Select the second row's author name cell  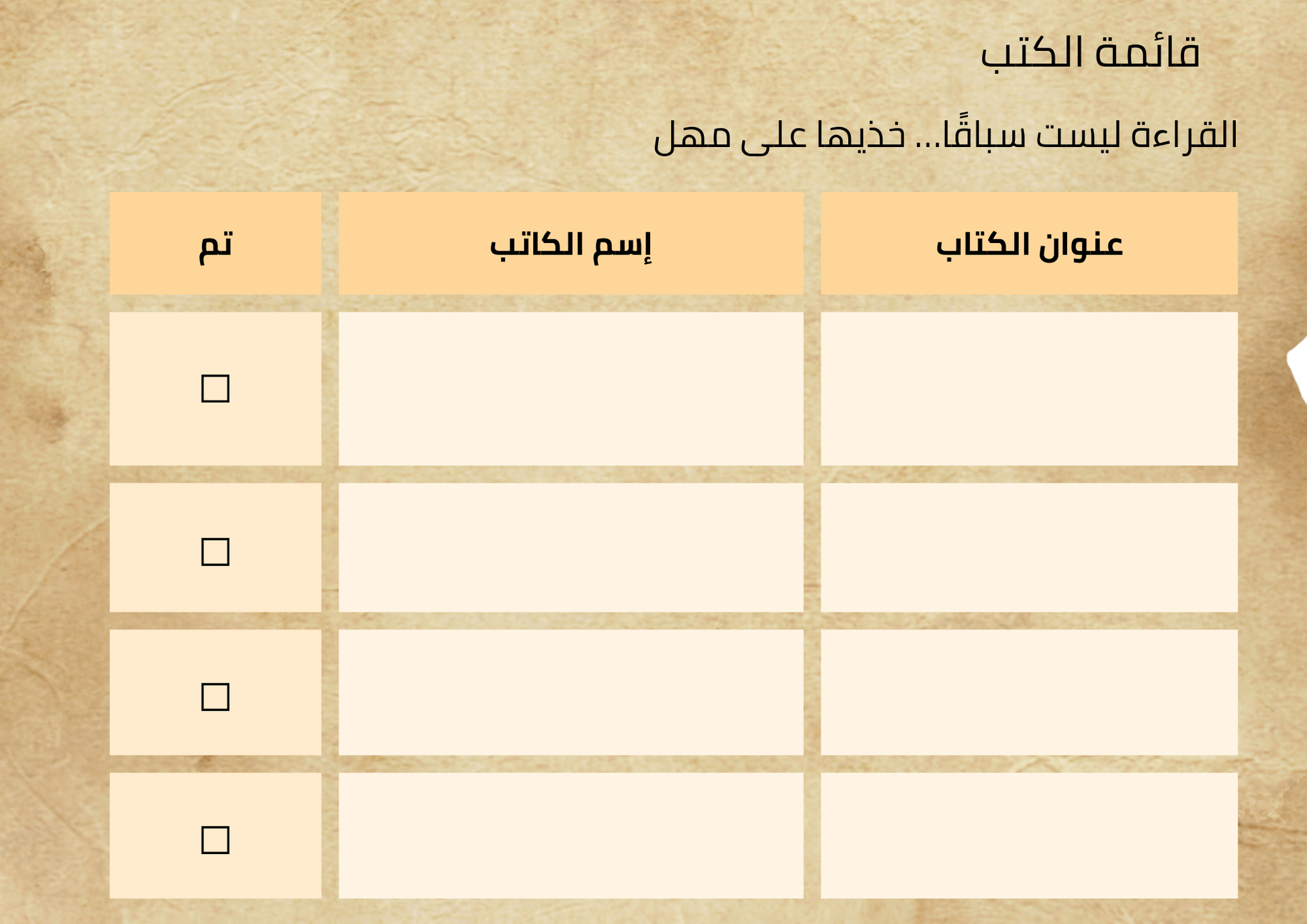point(570,547)
